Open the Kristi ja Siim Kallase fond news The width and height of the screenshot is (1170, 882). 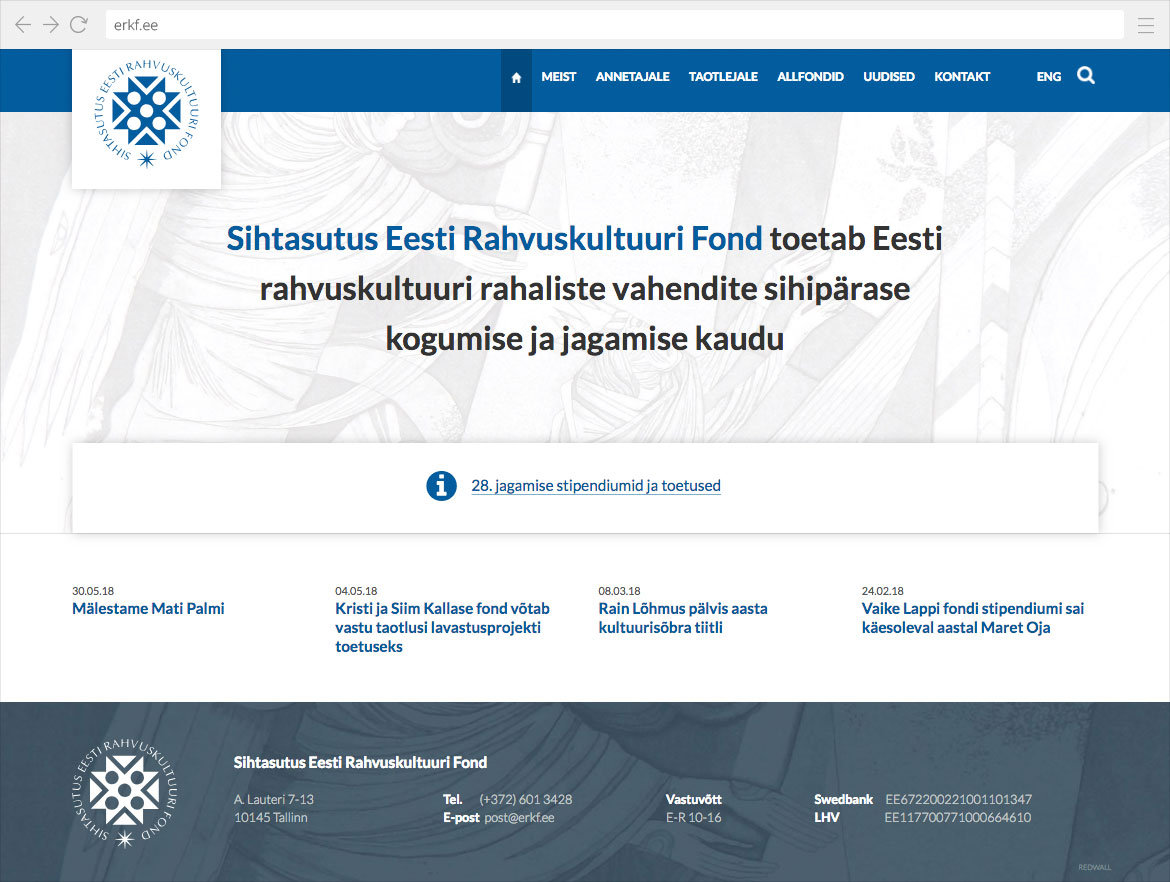(442, 628)
